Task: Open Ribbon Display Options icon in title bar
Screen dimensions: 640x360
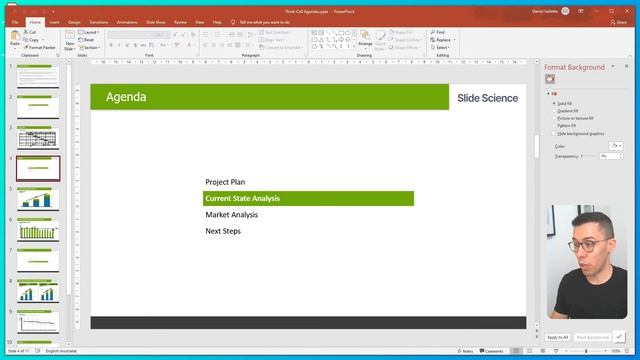Action: tap(580, 11)
